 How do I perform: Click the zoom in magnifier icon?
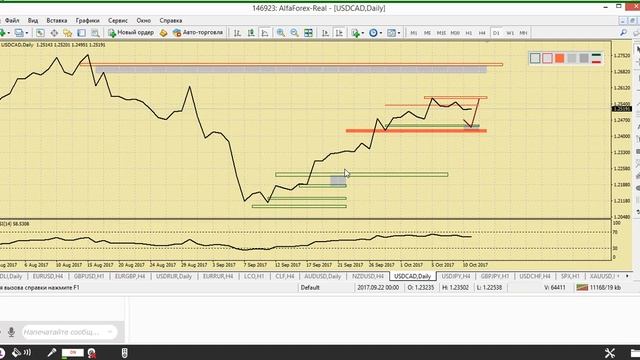coord(281,33)
